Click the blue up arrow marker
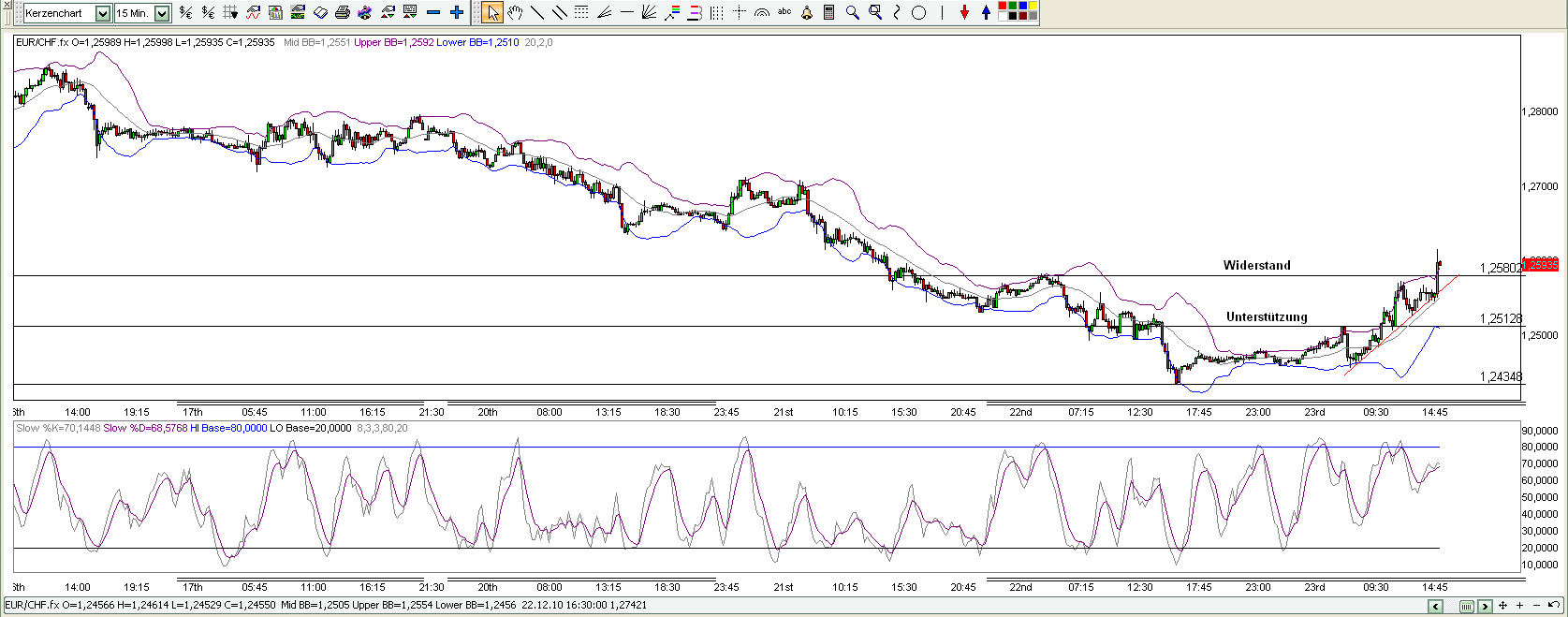1568x617 pixels. [x=986, y=12]
